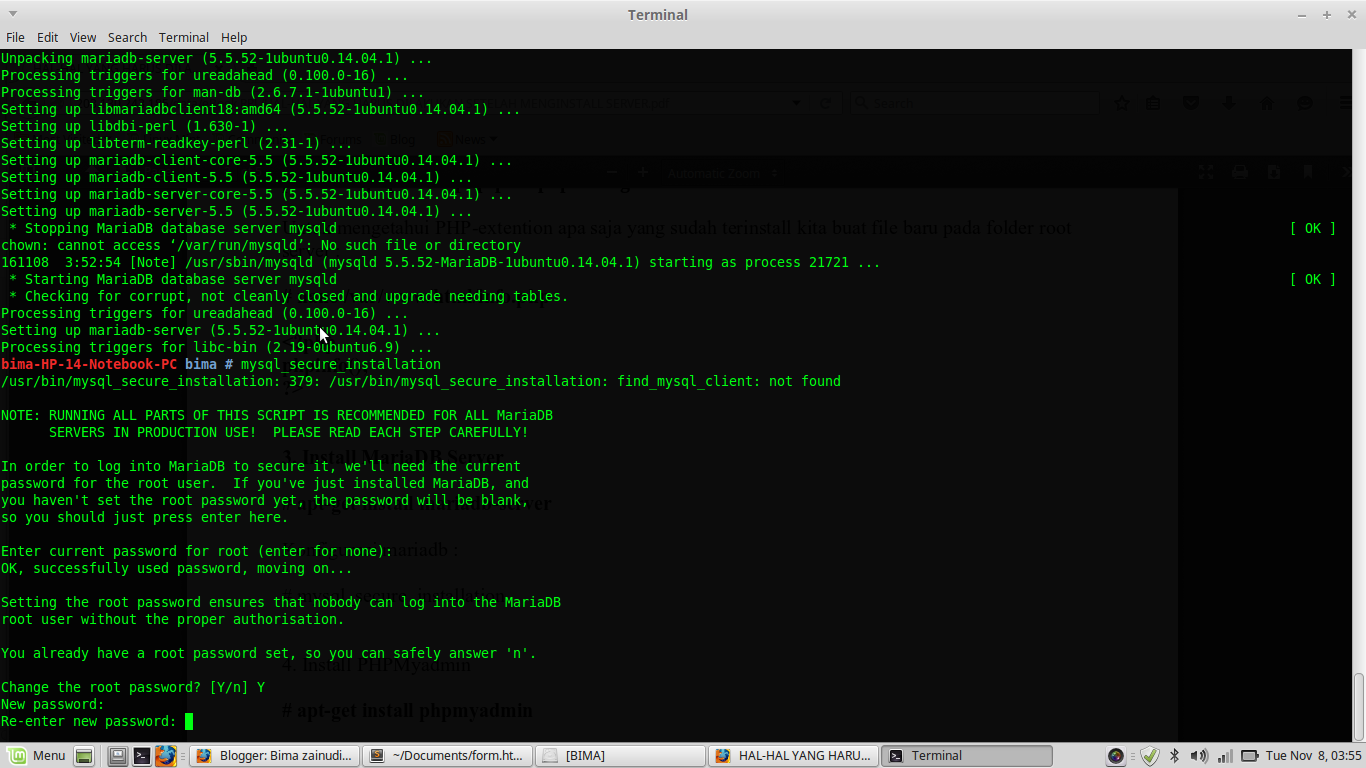Mute audio via the speaker tray icon
This screenshot has width=1366, height=768.
(x=1199, y=755)
